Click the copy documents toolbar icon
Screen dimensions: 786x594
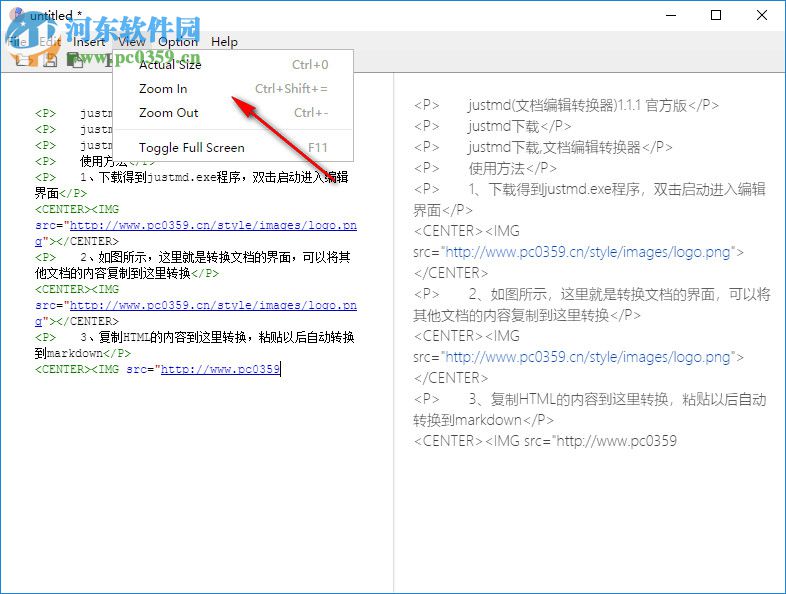tap(75, 61)
